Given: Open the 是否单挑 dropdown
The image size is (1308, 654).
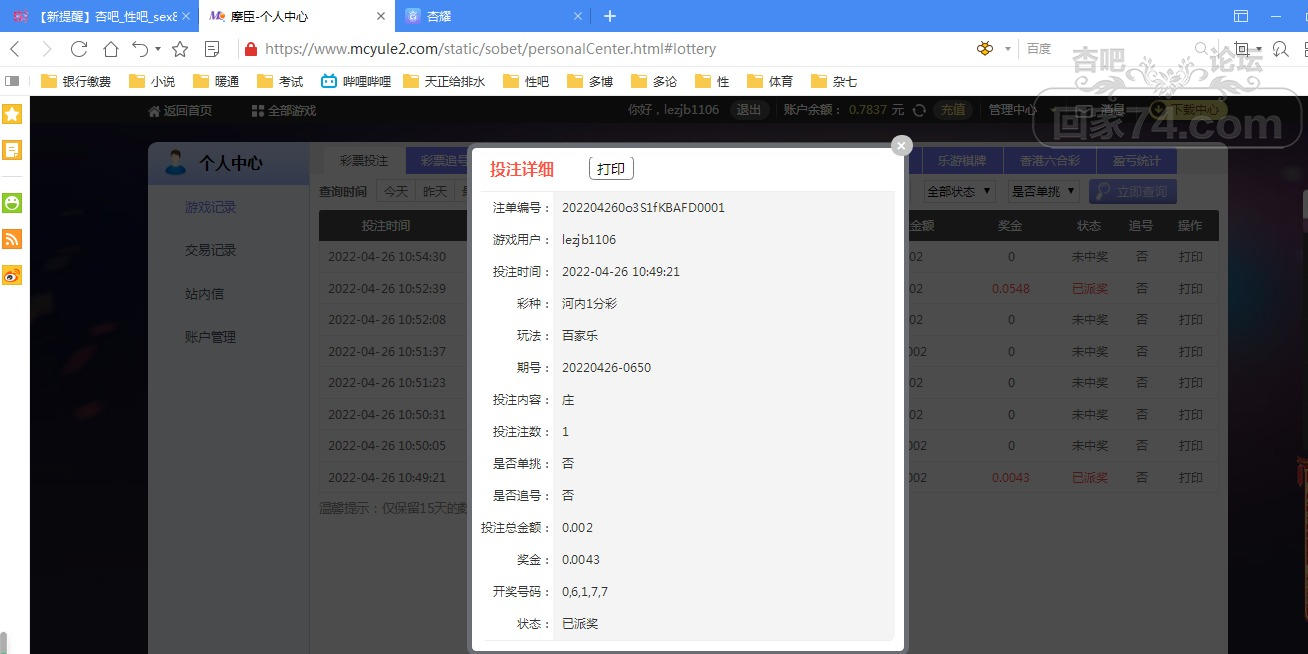Looking at the screenshot, I should [1043, 191].
